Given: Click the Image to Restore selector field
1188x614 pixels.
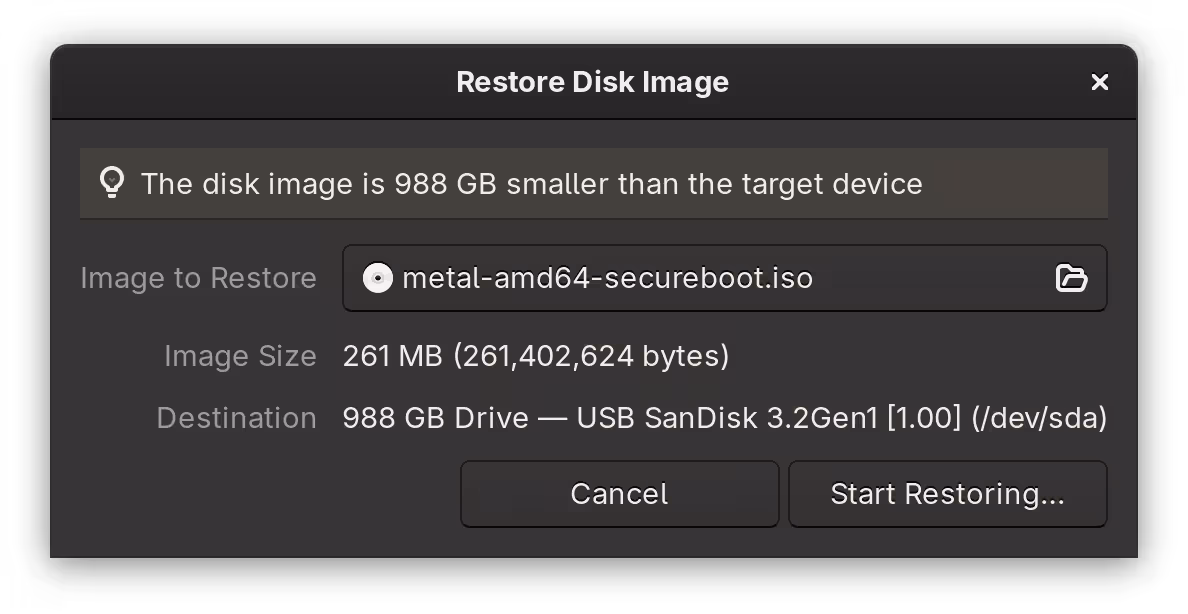Looking at the screenshot, I should [725, 278].
